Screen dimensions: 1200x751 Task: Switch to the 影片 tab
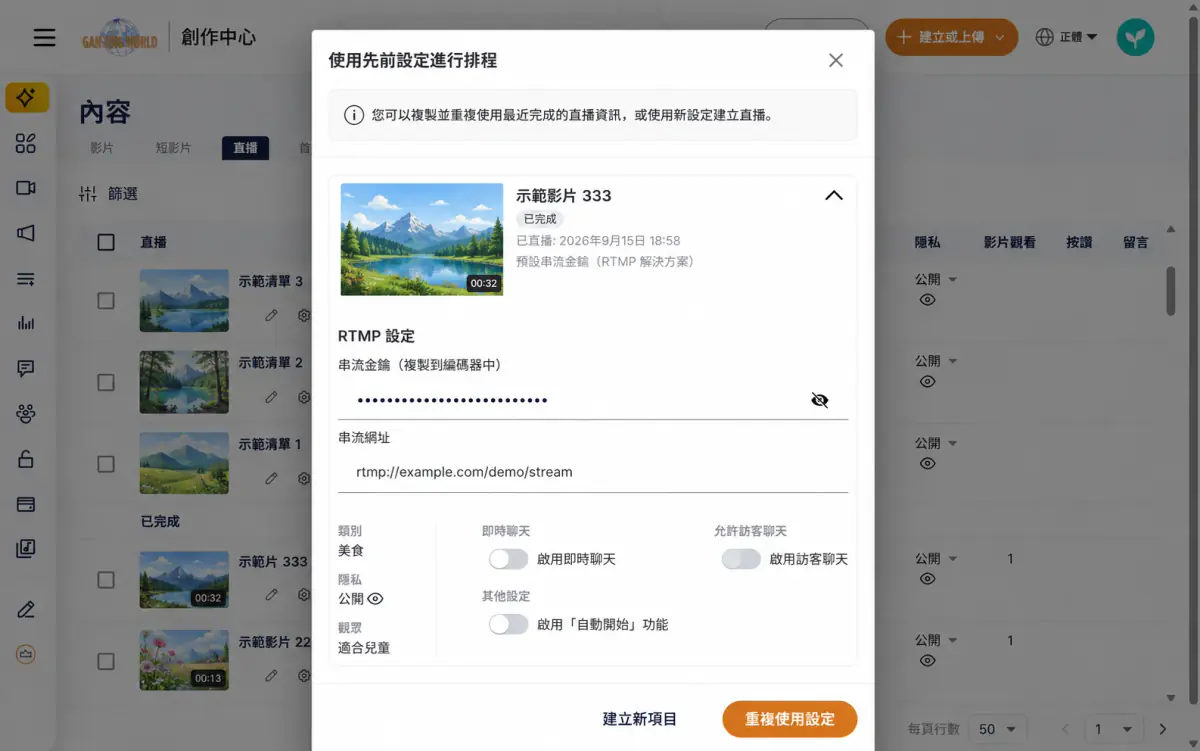click(x=101, y=148)
